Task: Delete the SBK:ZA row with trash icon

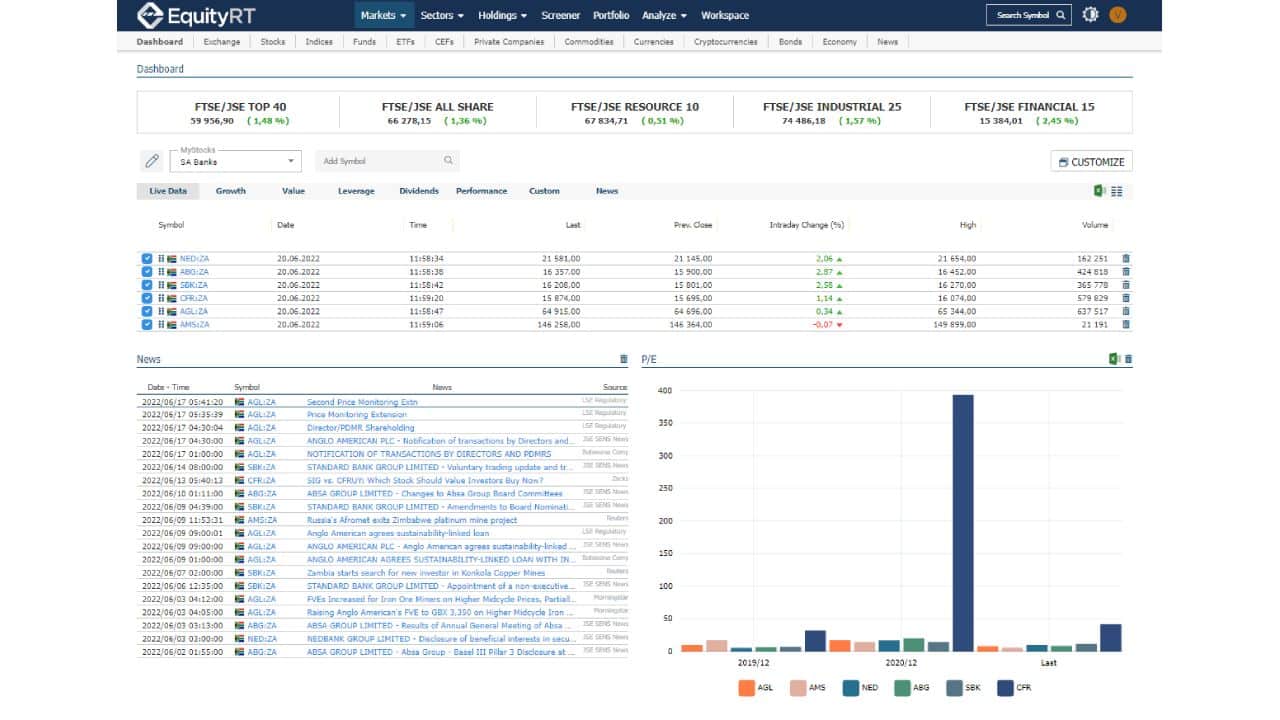Action: [1126, 285]
